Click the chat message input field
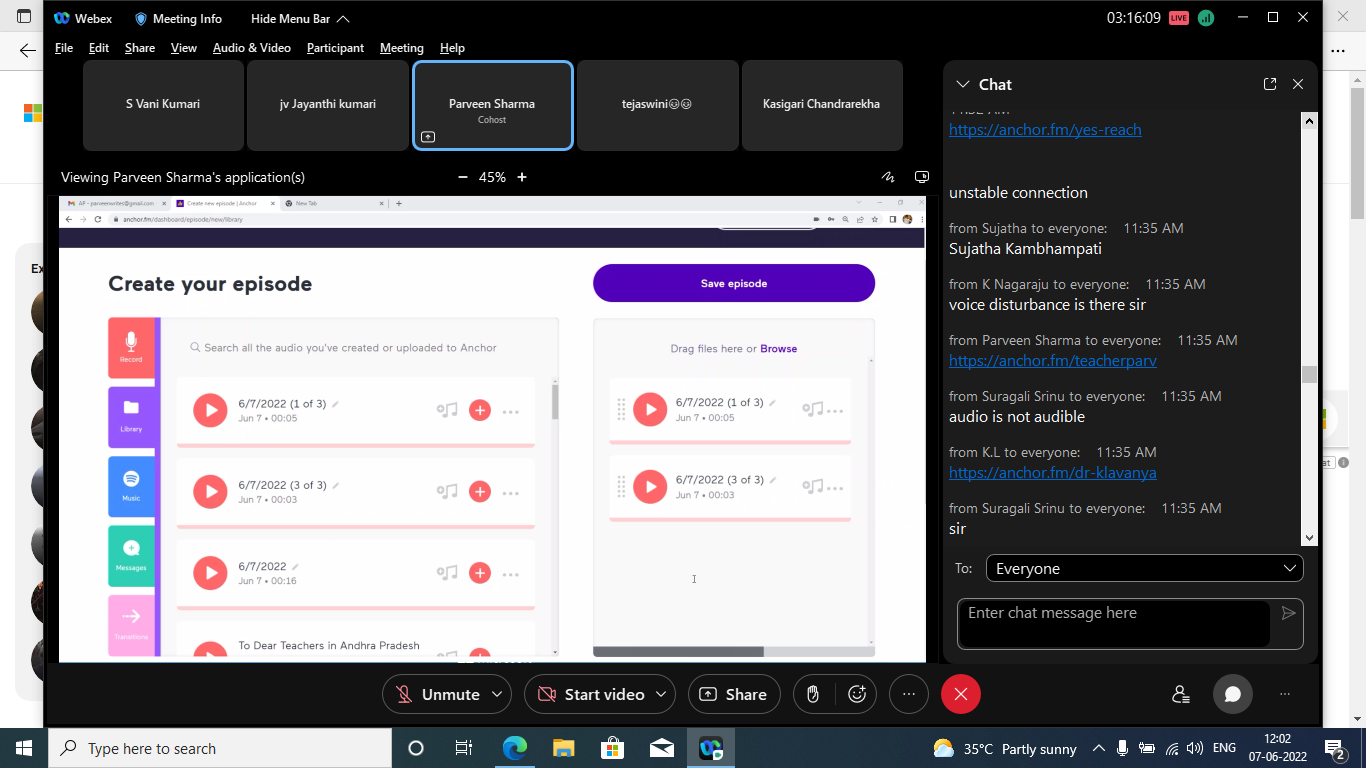This screenshot has height=768, width=1366. [1114, 624]
